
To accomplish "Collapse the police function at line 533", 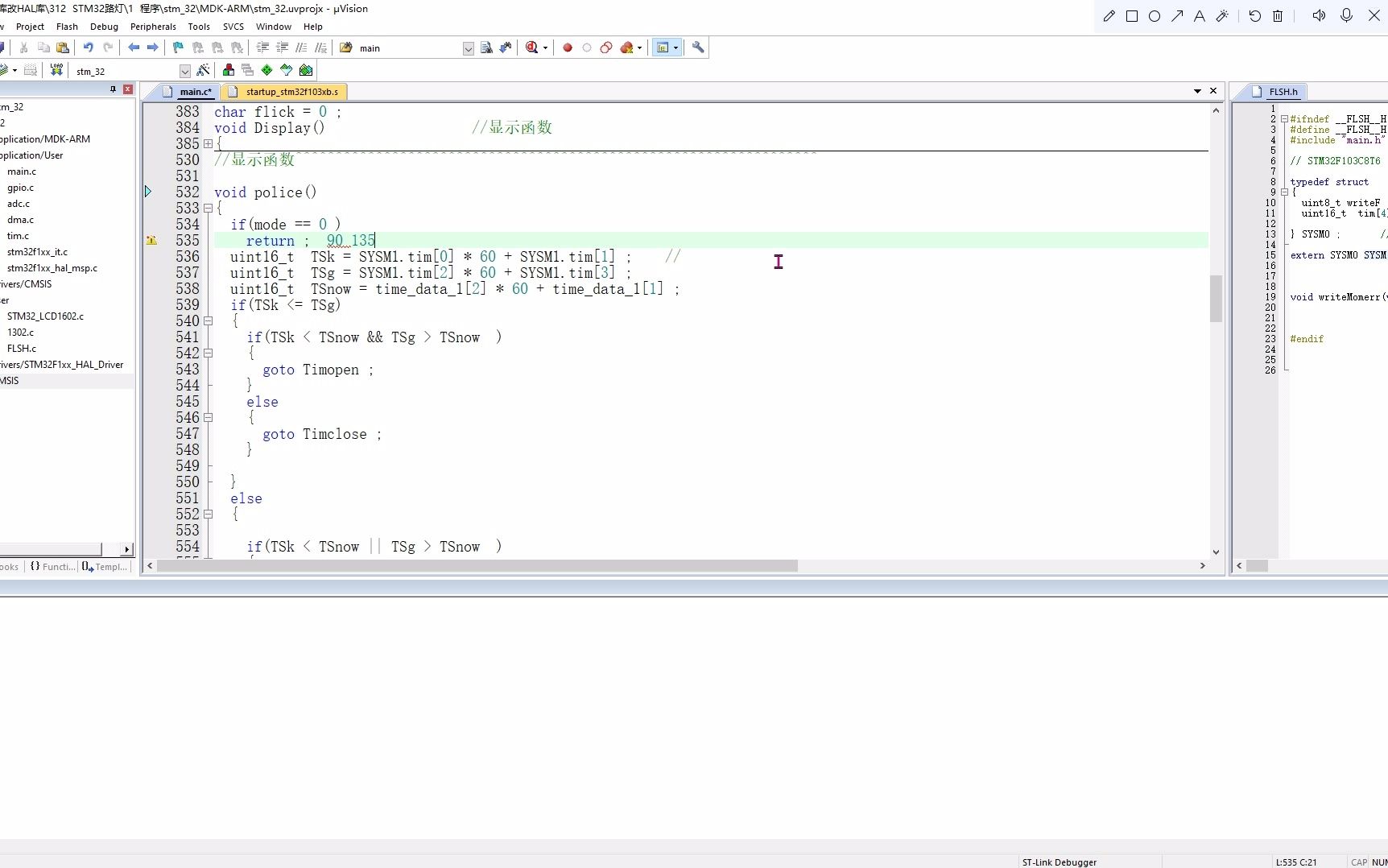I will 208,208.
